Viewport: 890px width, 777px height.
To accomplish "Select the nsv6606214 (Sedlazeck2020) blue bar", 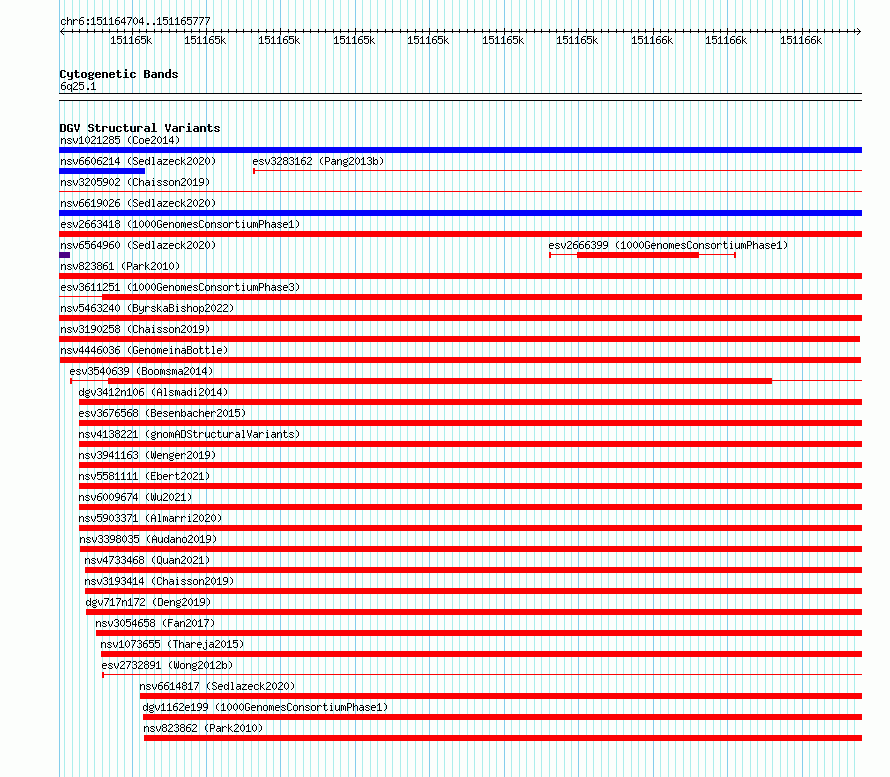I will [102, 171].
